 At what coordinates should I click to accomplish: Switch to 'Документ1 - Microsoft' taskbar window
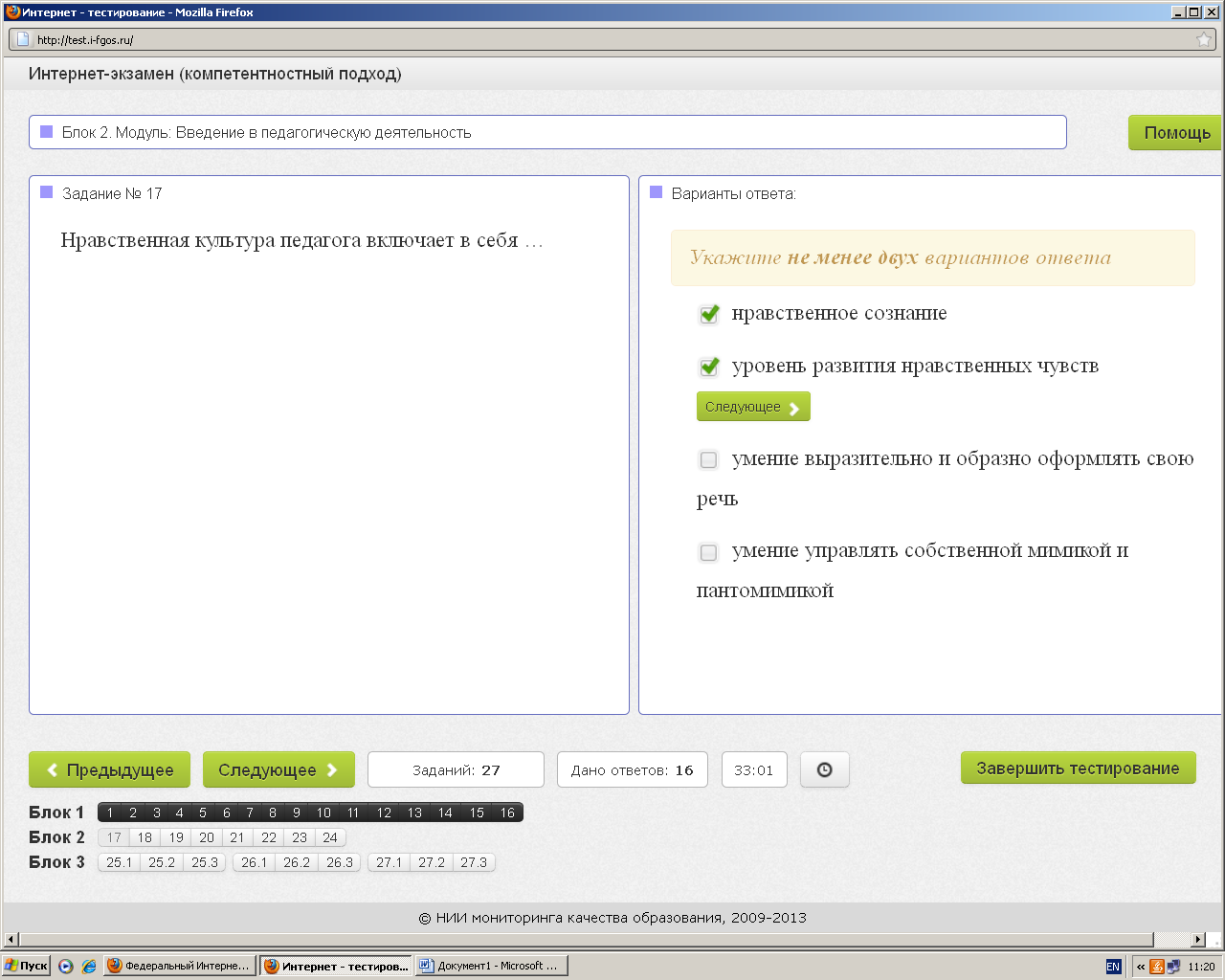pos(492,966)
